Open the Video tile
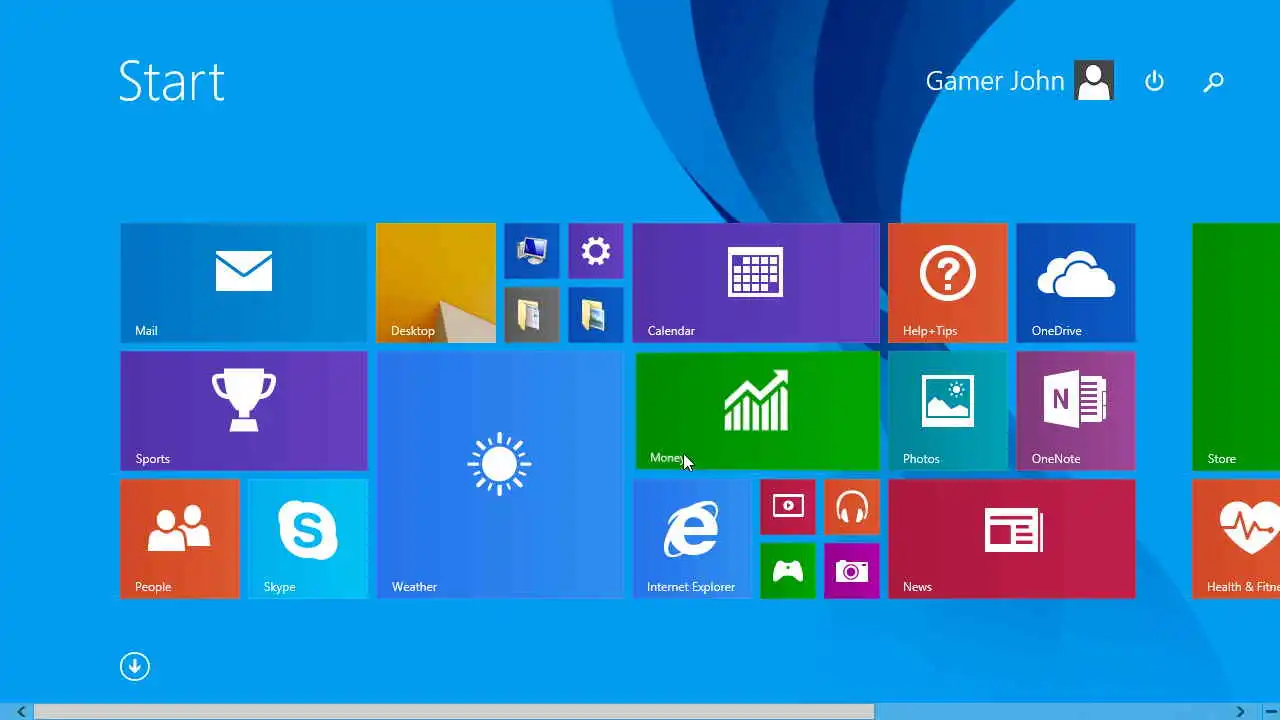 (788, 507)
